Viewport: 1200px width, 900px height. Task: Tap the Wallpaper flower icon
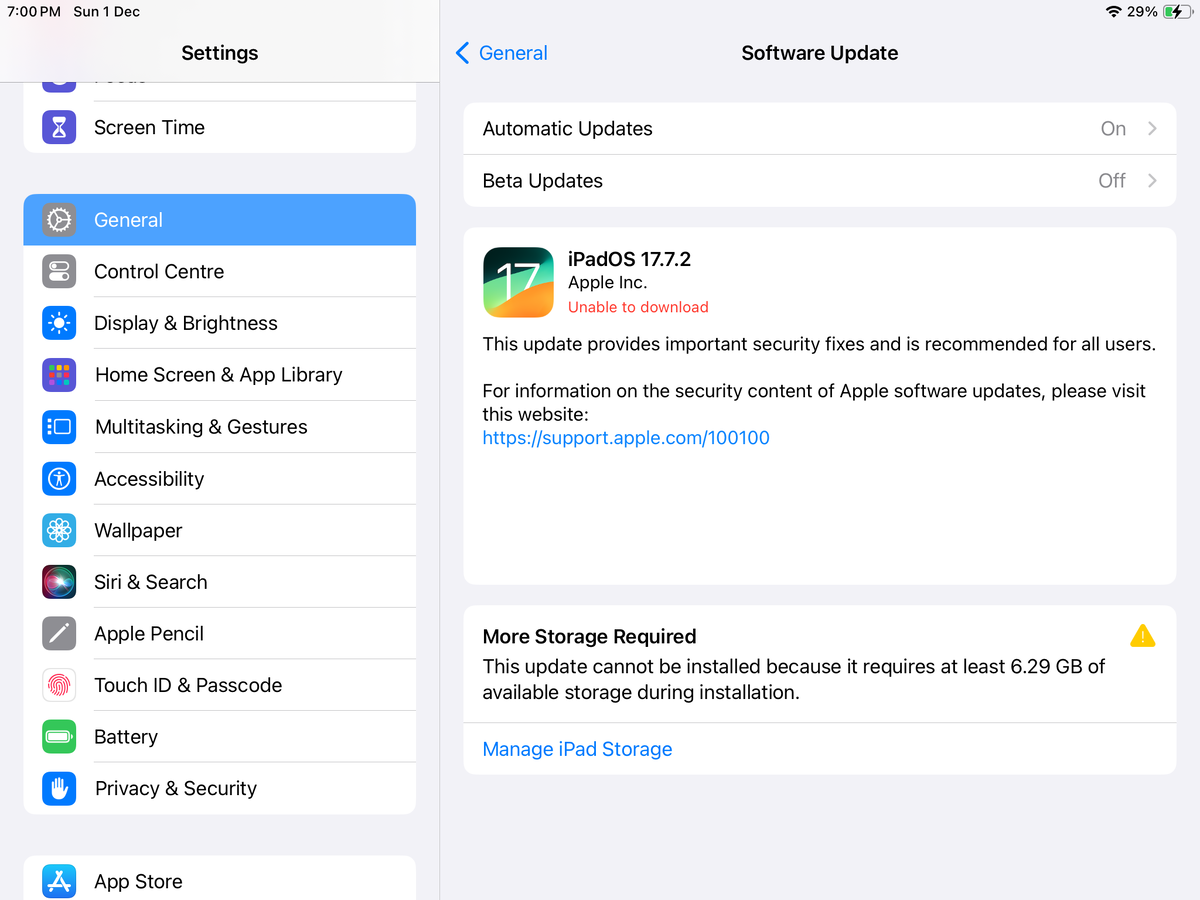click(59, 530)
